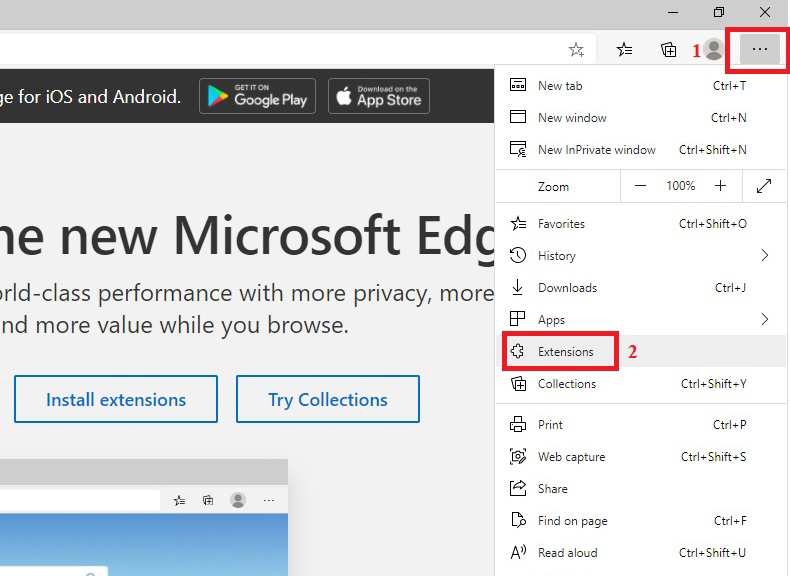
Task: Open the Apps menu entry
Action: pyautogui.click(x=640, y=319)
